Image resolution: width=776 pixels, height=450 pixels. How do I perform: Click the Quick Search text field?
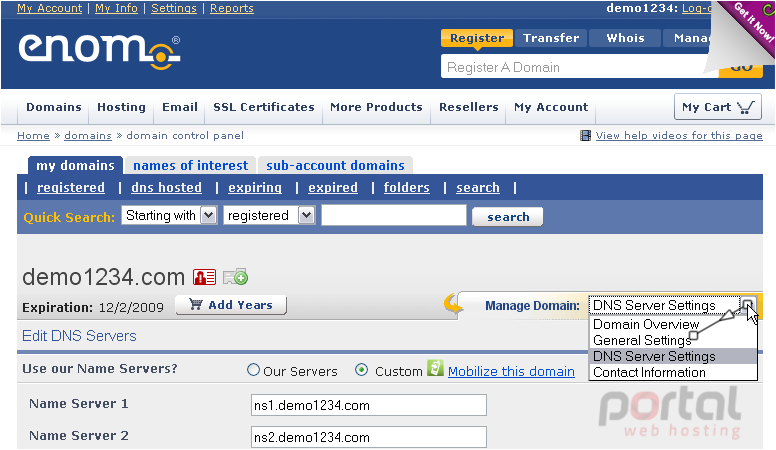coord(394,215)
